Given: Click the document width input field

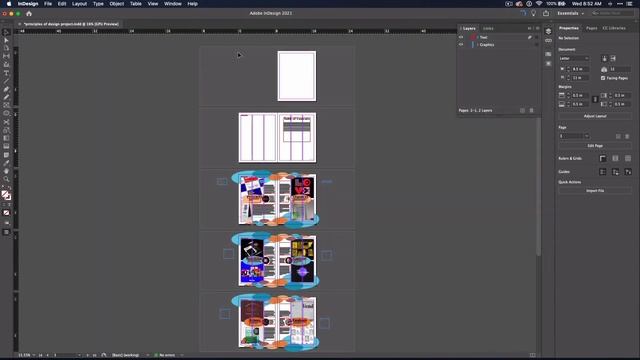Looking at the screenshot, I should (x=580, y=69).
